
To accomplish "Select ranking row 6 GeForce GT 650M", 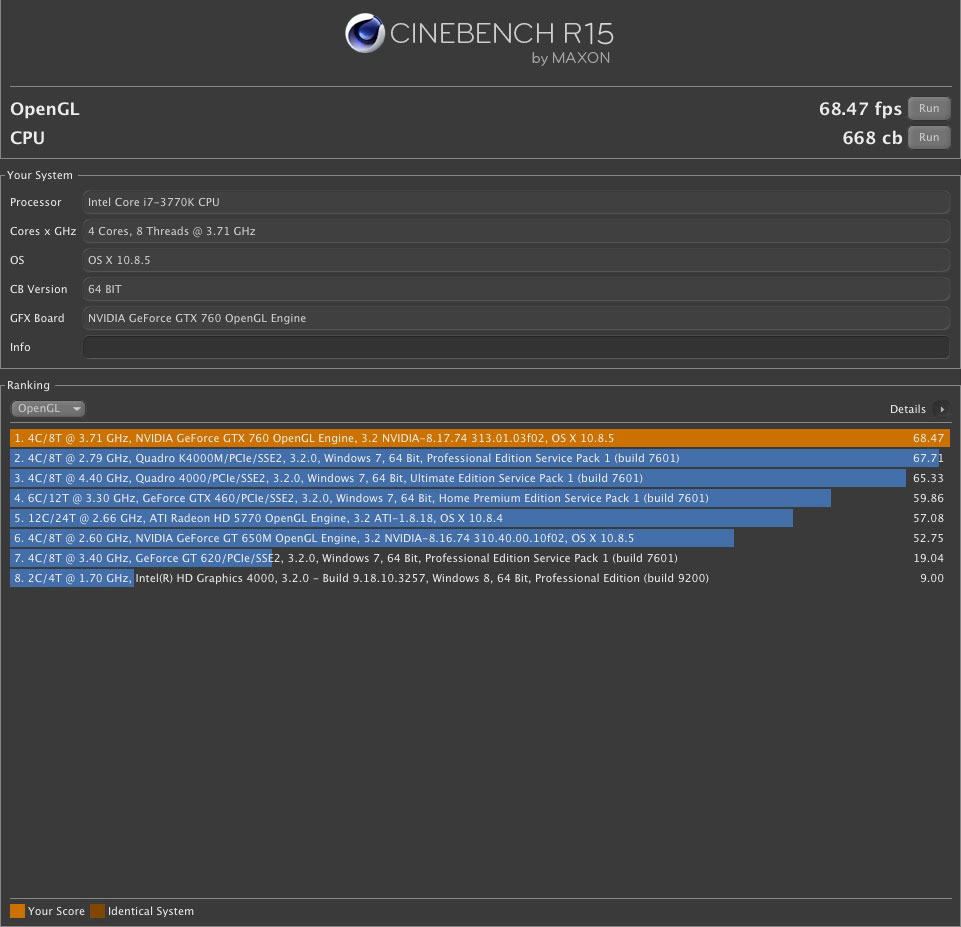I will pyautogui.click(x=480, y=538).
